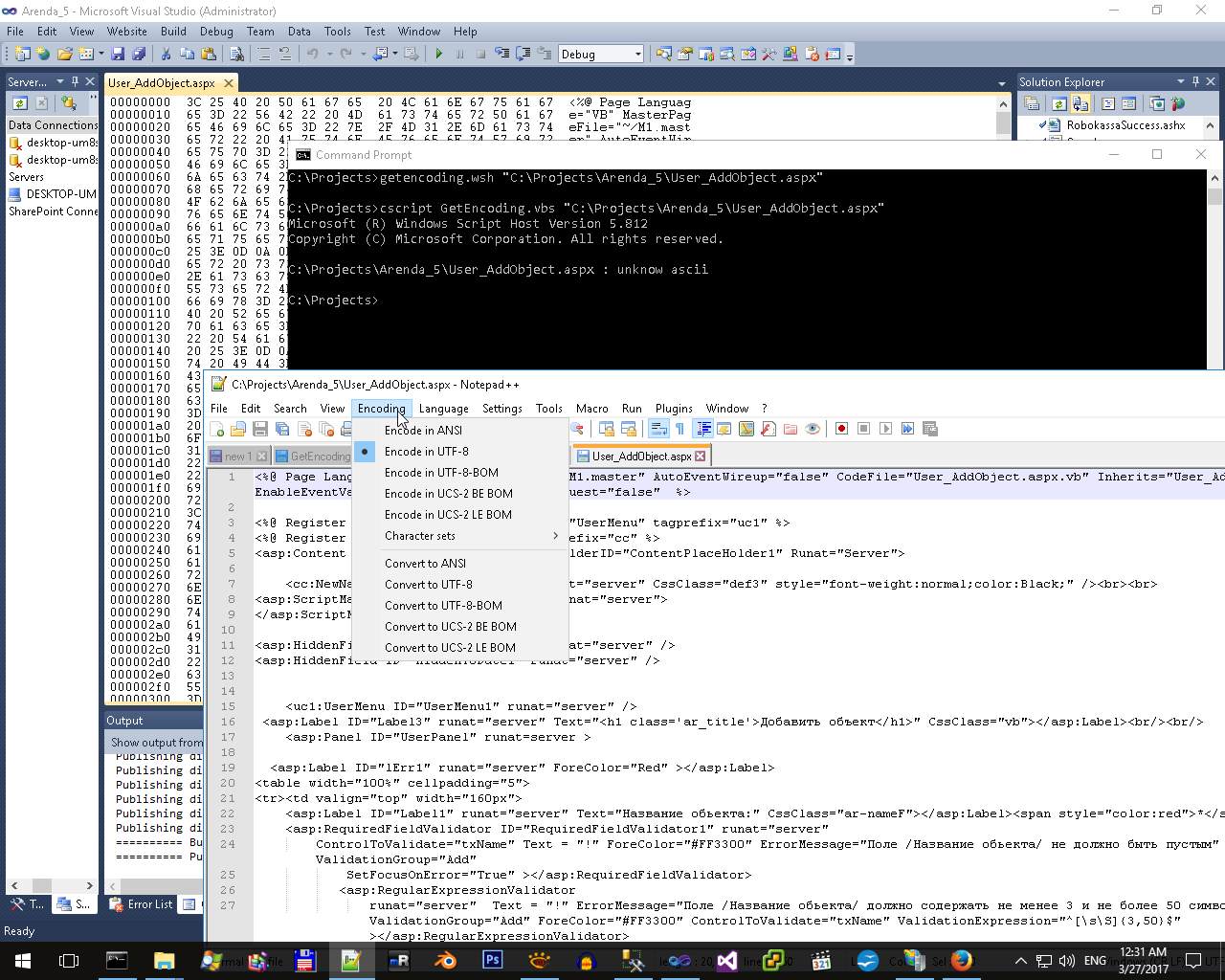Toggle show all characters pilcrow icon
This screenshot has width=1225, height=980.
coord(679,429)
